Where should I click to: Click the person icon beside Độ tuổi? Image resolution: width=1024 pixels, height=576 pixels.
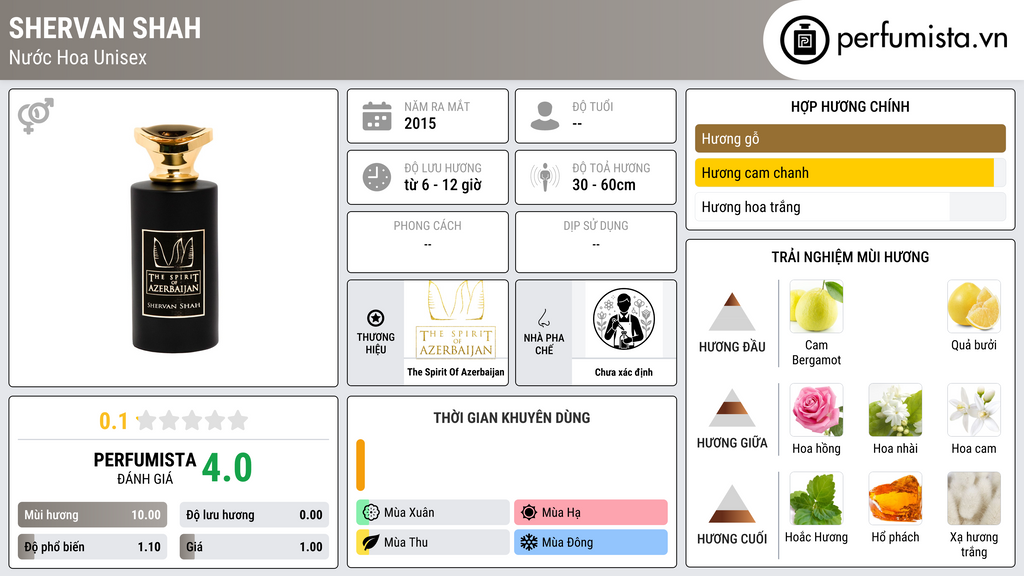[x=545, y=116]
